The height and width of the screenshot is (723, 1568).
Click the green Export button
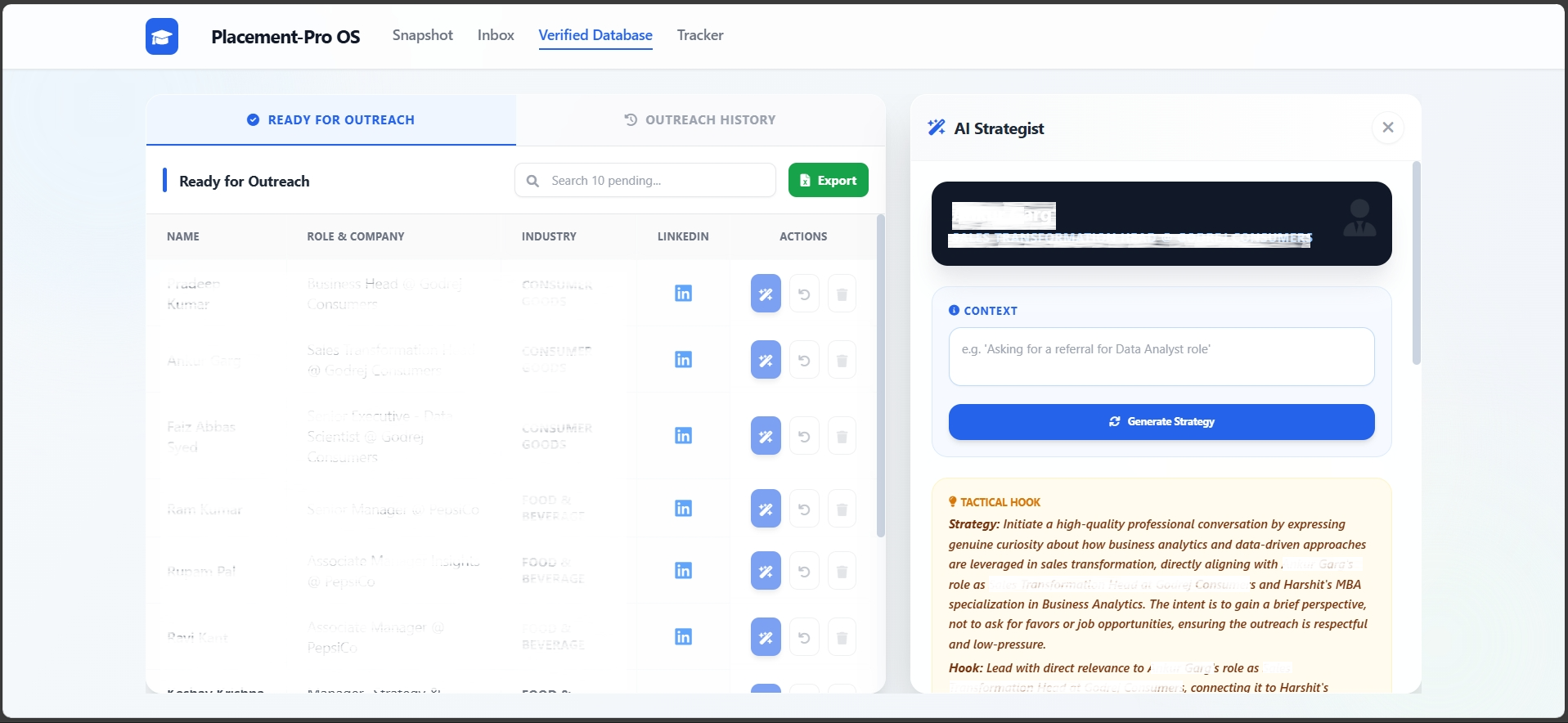point(829,181)
